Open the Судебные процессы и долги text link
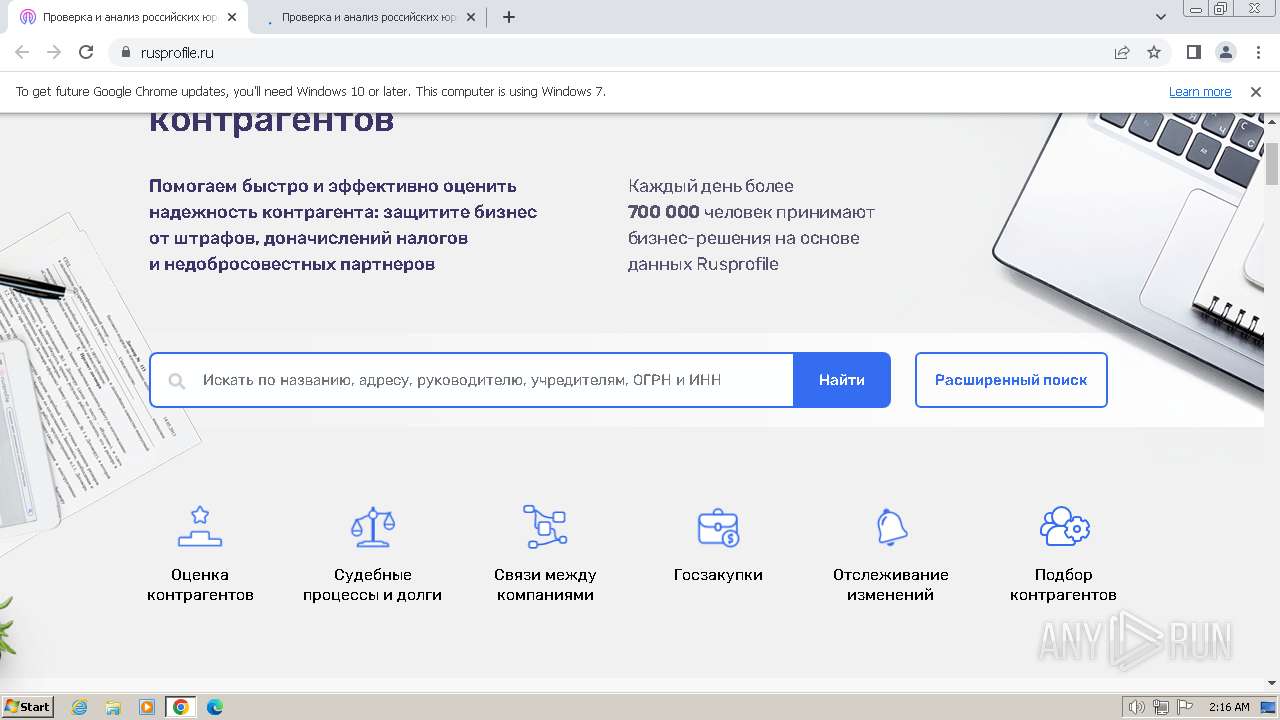The image size is (1280, 720). [373, 585]
